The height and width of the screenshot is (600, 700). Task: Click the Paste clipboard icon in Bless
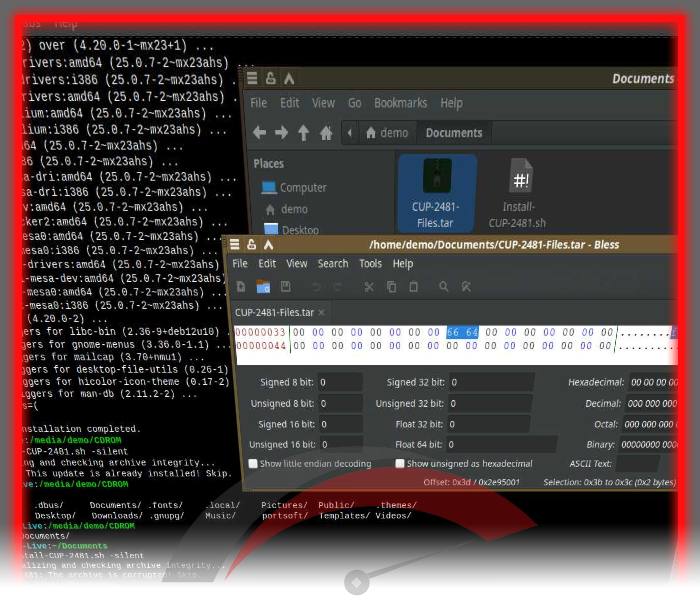tap(414, 287)
